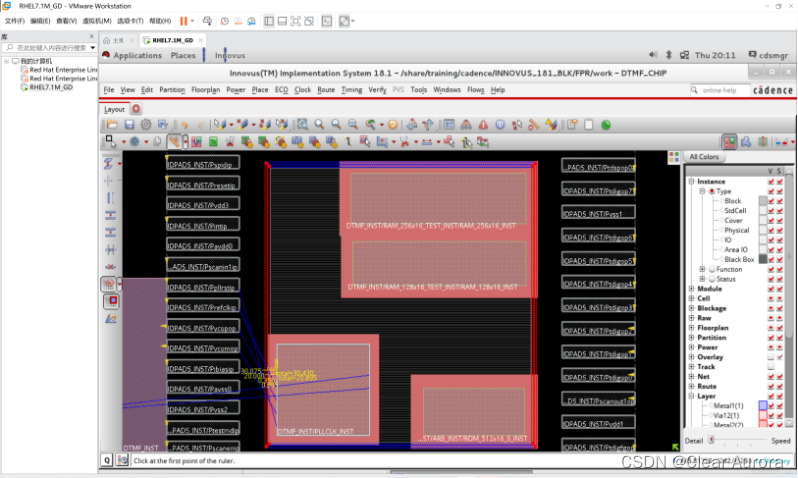Click the Q button at bottom left
The image size is (798, 478).
[107, 460]
